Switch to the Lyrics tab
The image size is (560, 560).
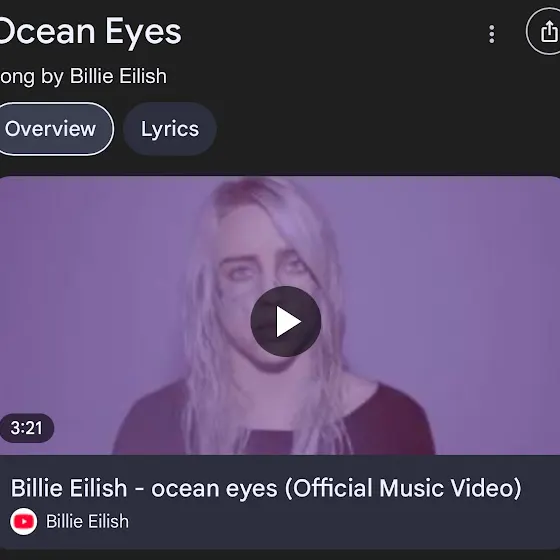tap(170, 129)
